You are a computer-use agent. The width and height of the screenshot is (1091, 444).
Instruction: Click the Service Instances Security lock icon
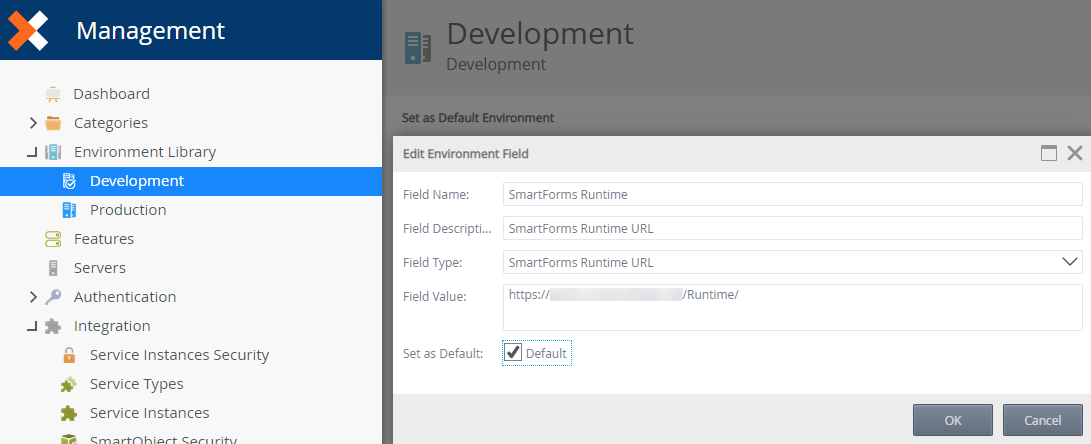pyautogui.click(x=69, y=355)
